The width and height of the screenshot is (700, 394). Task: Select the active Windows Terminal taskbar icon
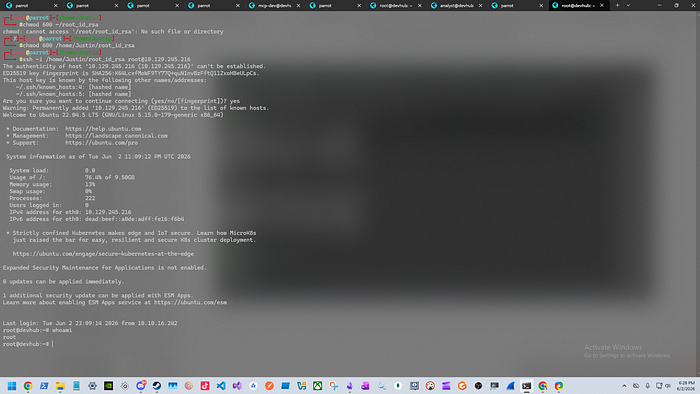click(x=526, y=386)
